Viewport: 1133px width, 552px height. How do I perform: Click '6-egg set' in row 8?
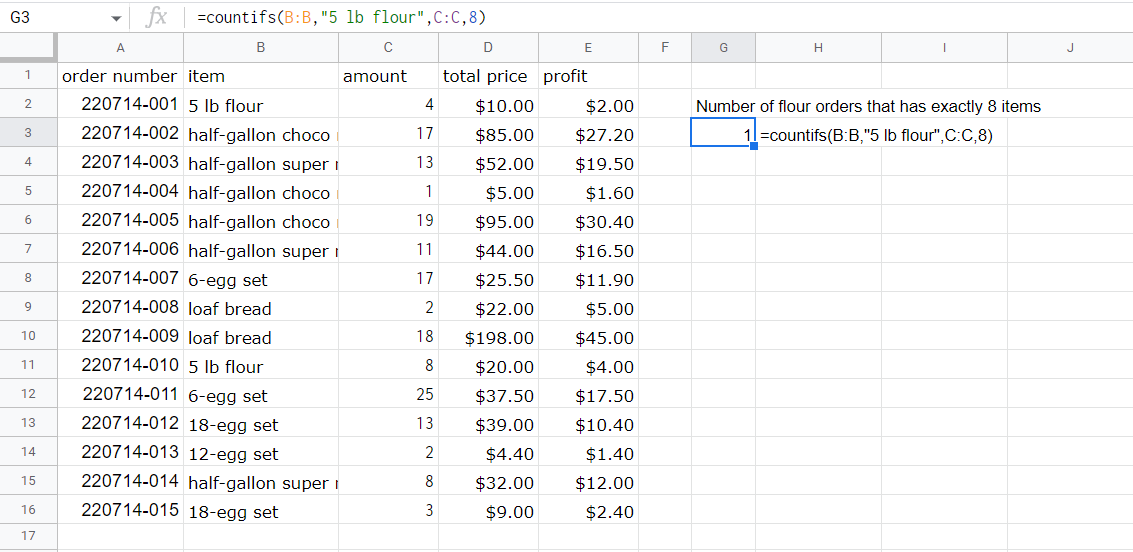click(261, 277)
